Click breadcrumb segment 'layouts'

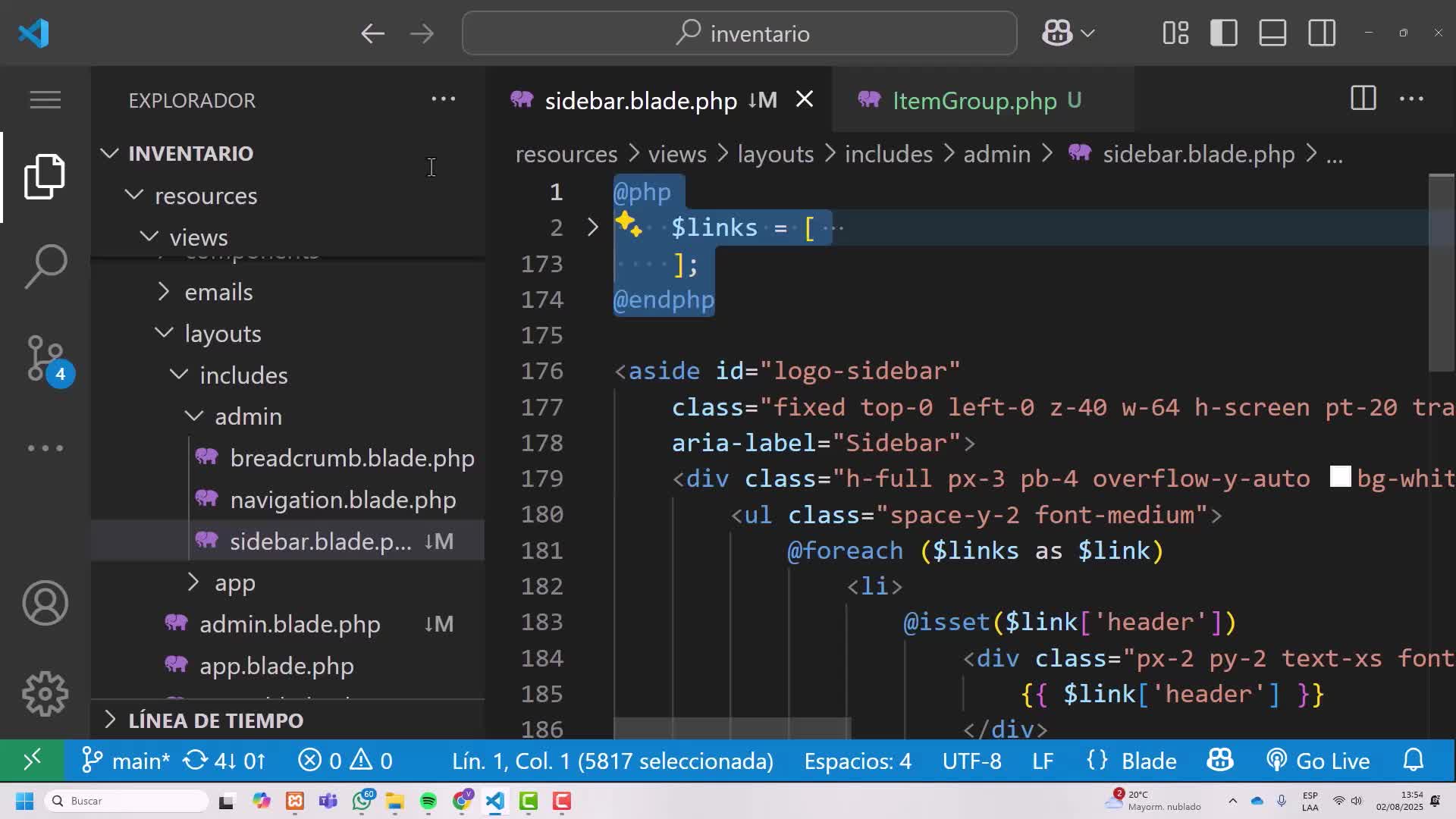pos(776,154)
